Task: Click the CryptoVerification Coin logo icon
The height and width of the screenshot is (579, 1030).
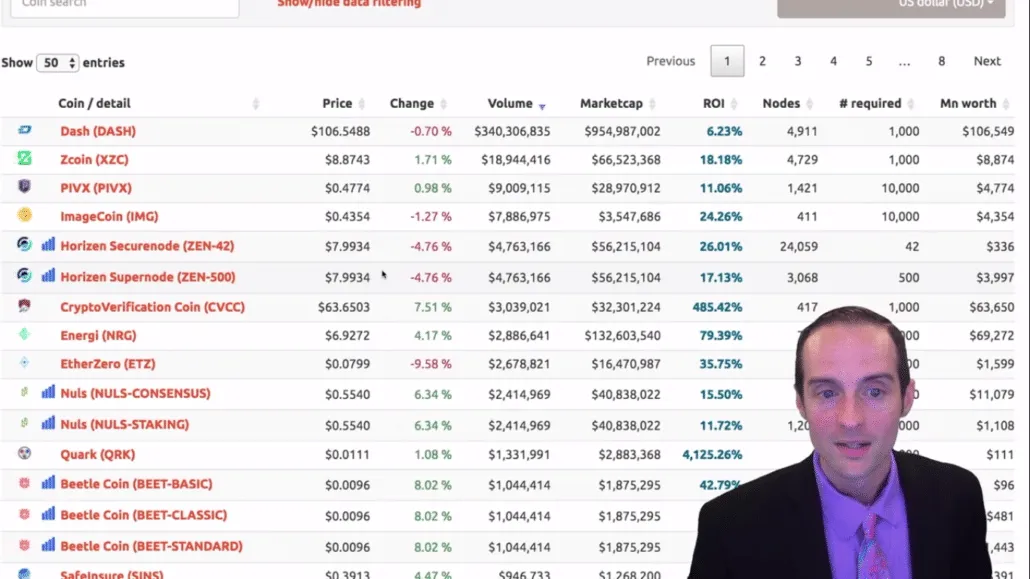Action: click(24, 305)
